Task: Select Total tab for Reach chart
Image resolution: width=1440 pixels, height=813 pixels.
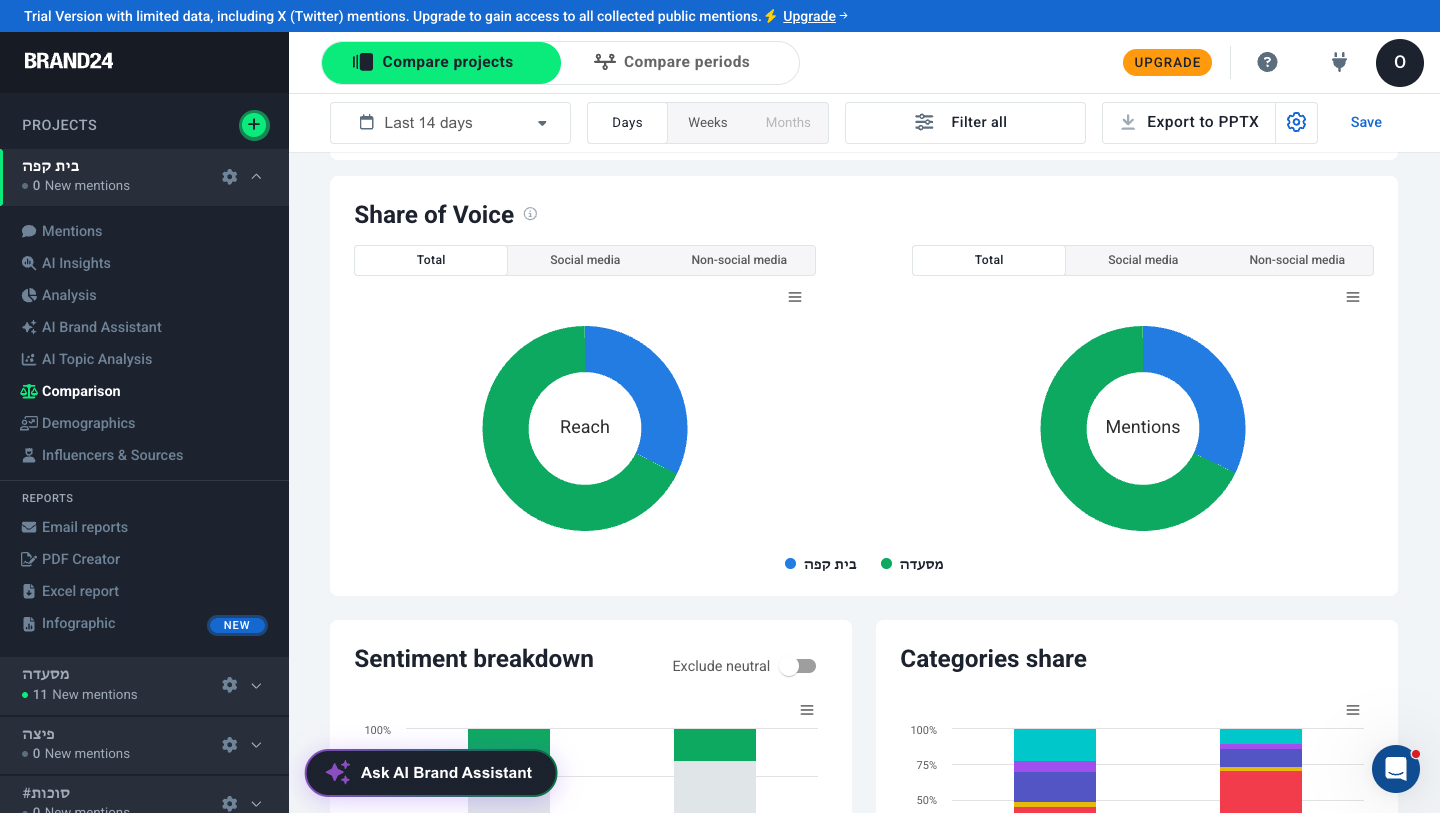Action: (x=431, y=260)
